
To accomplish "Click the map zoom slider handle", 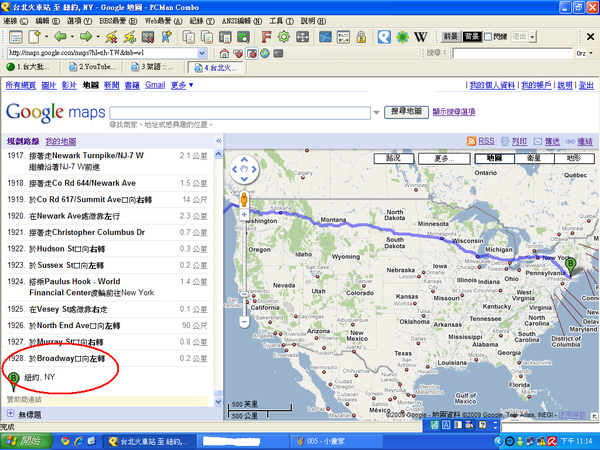I will tap(244, 294).
